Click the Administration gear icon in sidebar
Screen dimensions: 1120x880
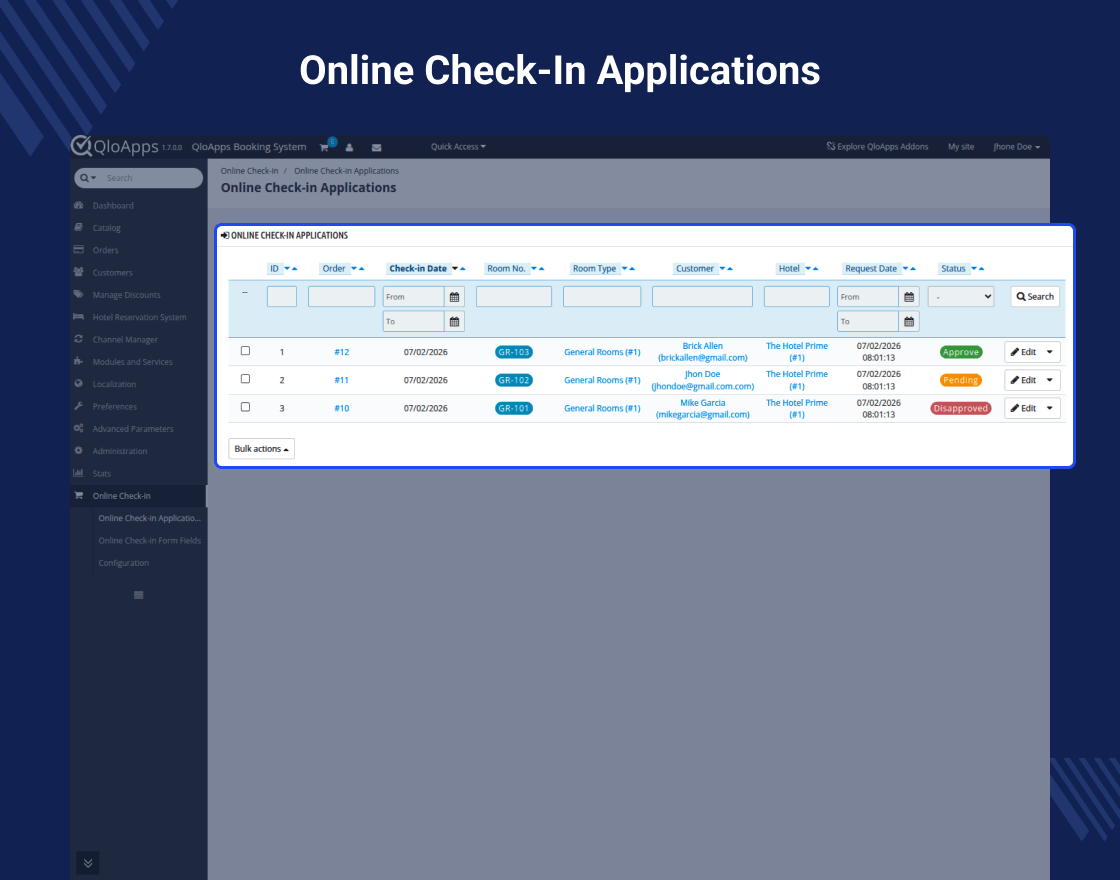point(79,451)
